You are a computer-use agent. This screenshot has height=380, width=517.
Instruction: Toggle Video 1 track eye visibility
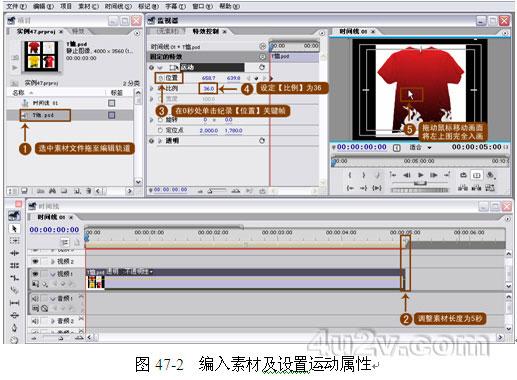tap(35, 274)
